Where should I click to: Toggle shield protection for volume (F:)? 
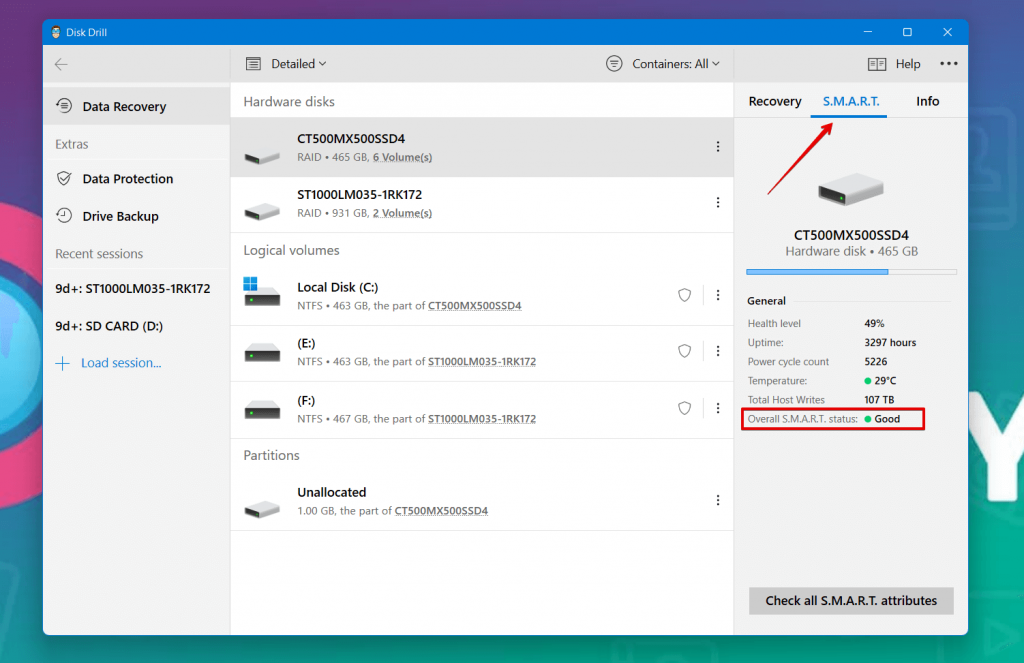point(685,408)
